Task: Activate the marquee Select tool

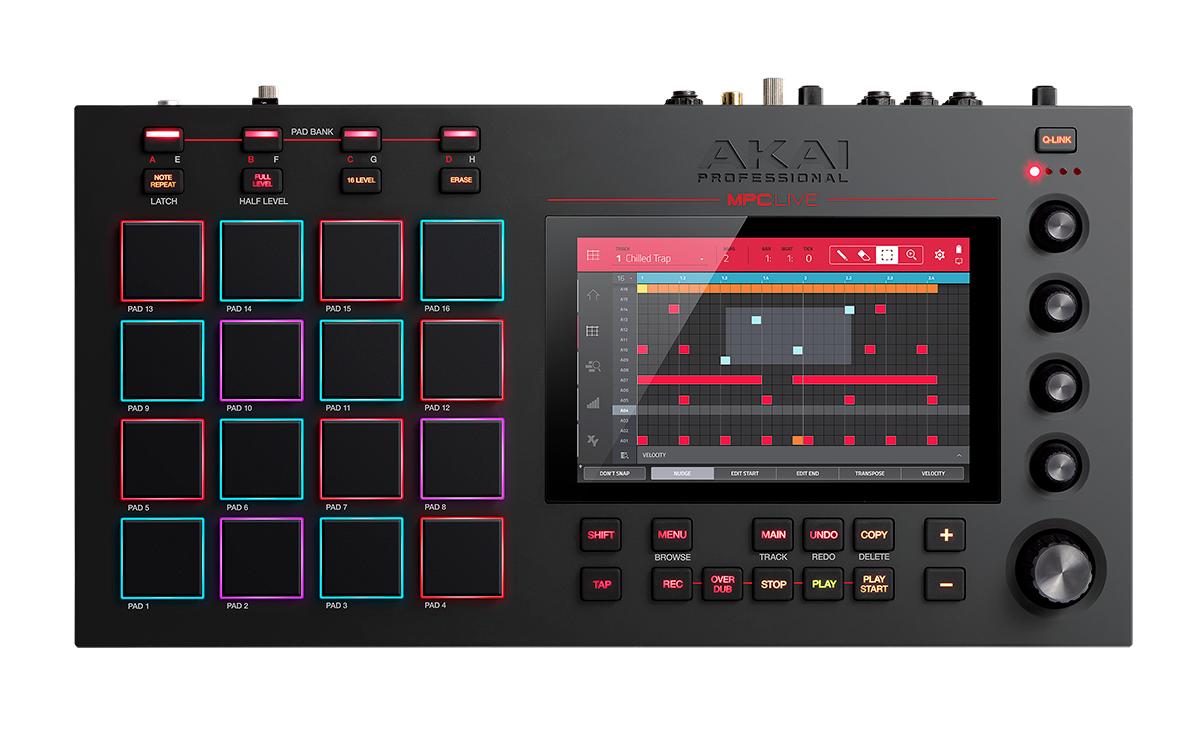Action: pyautogui.click(x=887, y=255)
